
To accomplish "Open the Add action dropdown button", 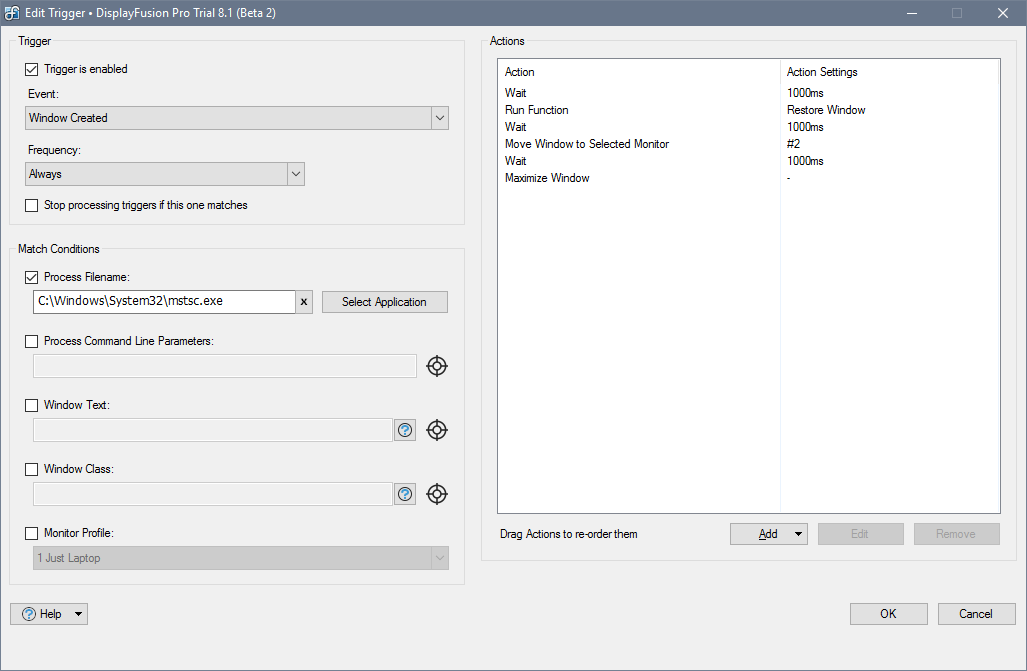I will tap(768, 534).
